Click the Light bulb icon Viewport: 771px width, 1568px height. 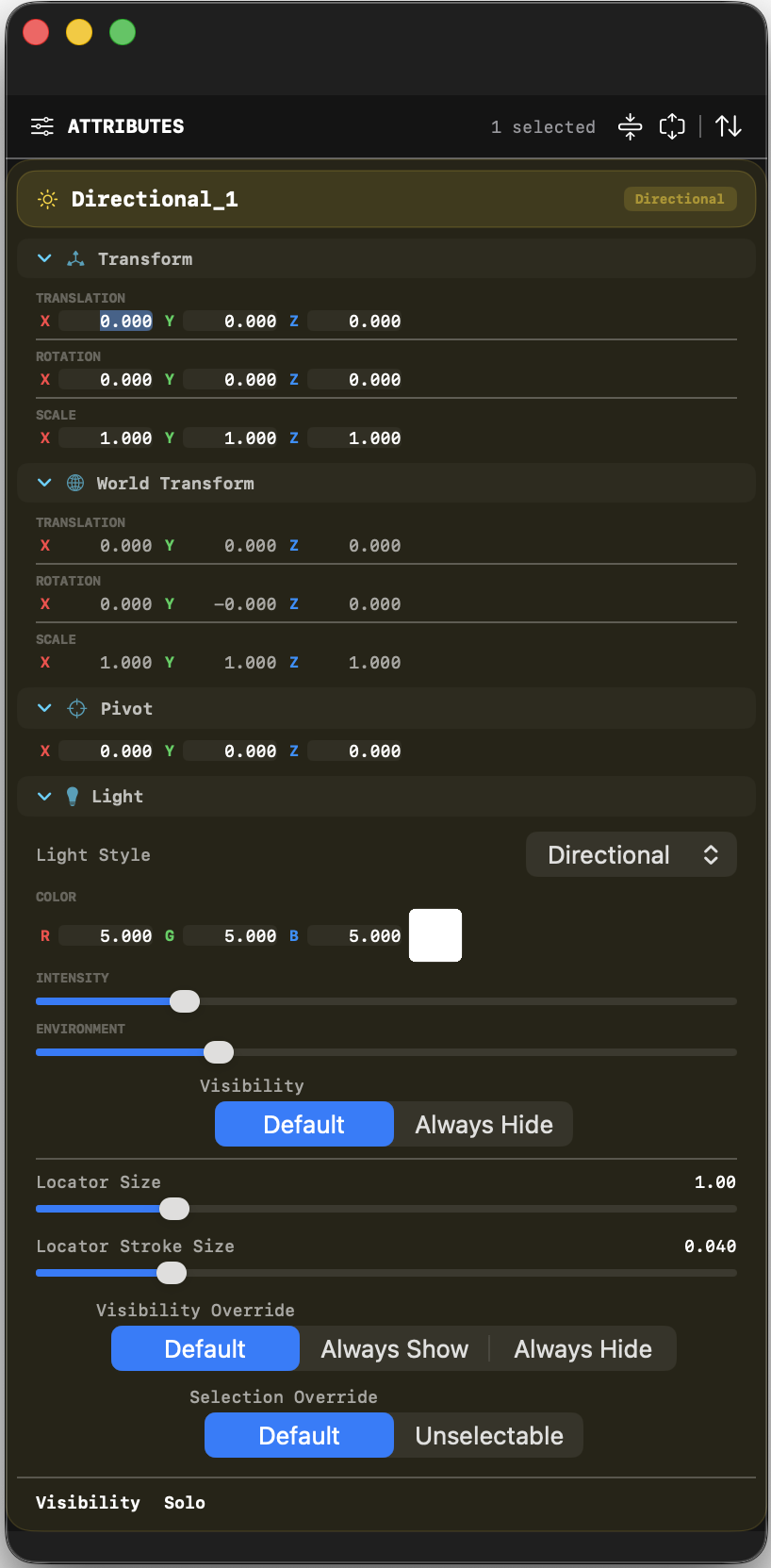pyautogui.click(x=73, y=797)
